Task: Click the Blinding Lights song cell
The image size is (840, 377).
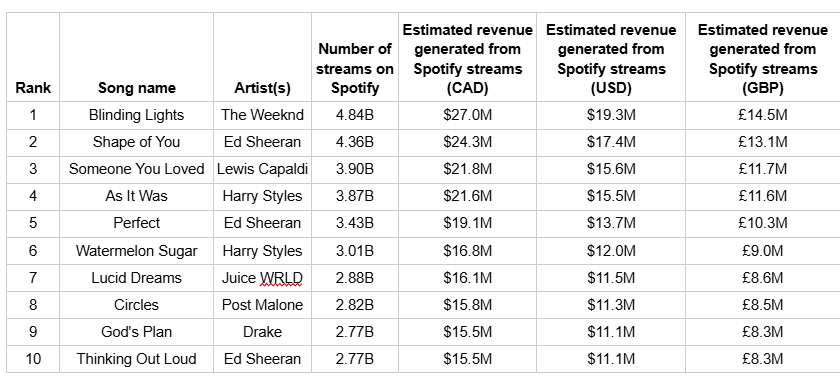Action: pyautogui.click(x=137, y=115)
